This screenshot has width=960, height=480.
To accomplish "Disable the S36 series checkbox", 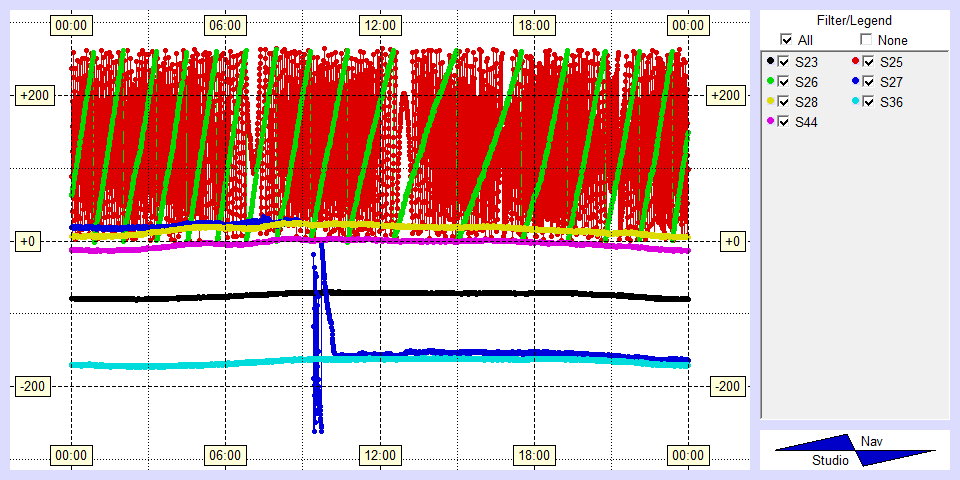I will 869,102.
